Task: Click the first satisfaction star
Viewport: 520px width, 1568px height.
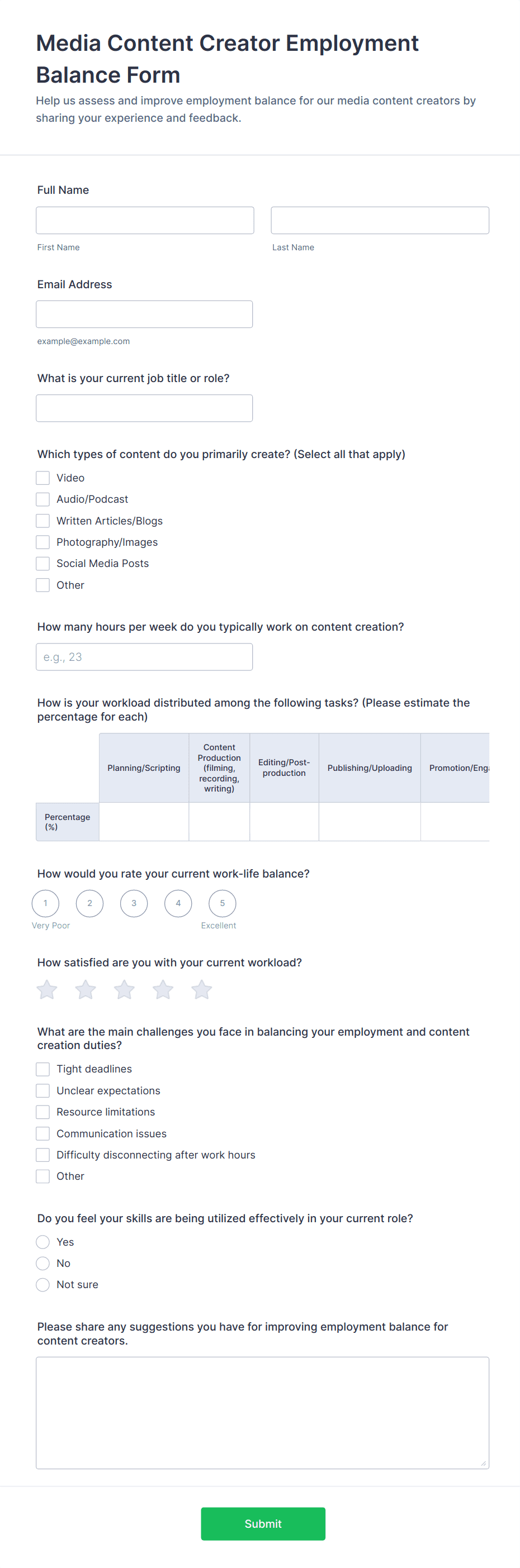Action: [x=47, y=990]
